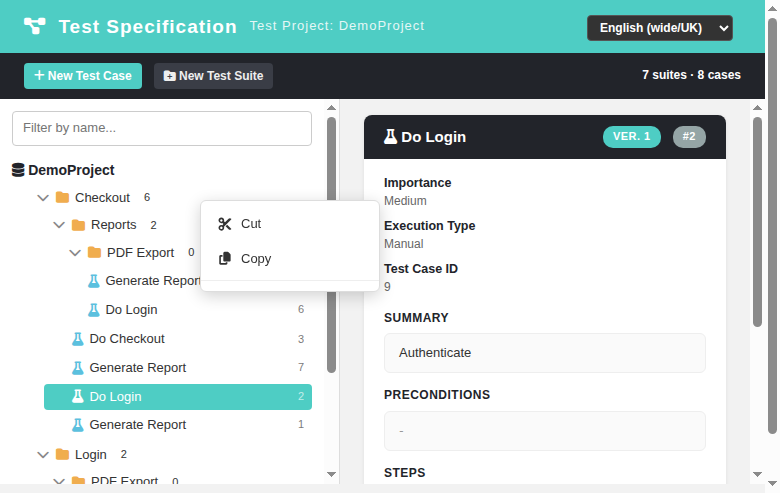Collapse the Reports suite chevron

(59, 225)
